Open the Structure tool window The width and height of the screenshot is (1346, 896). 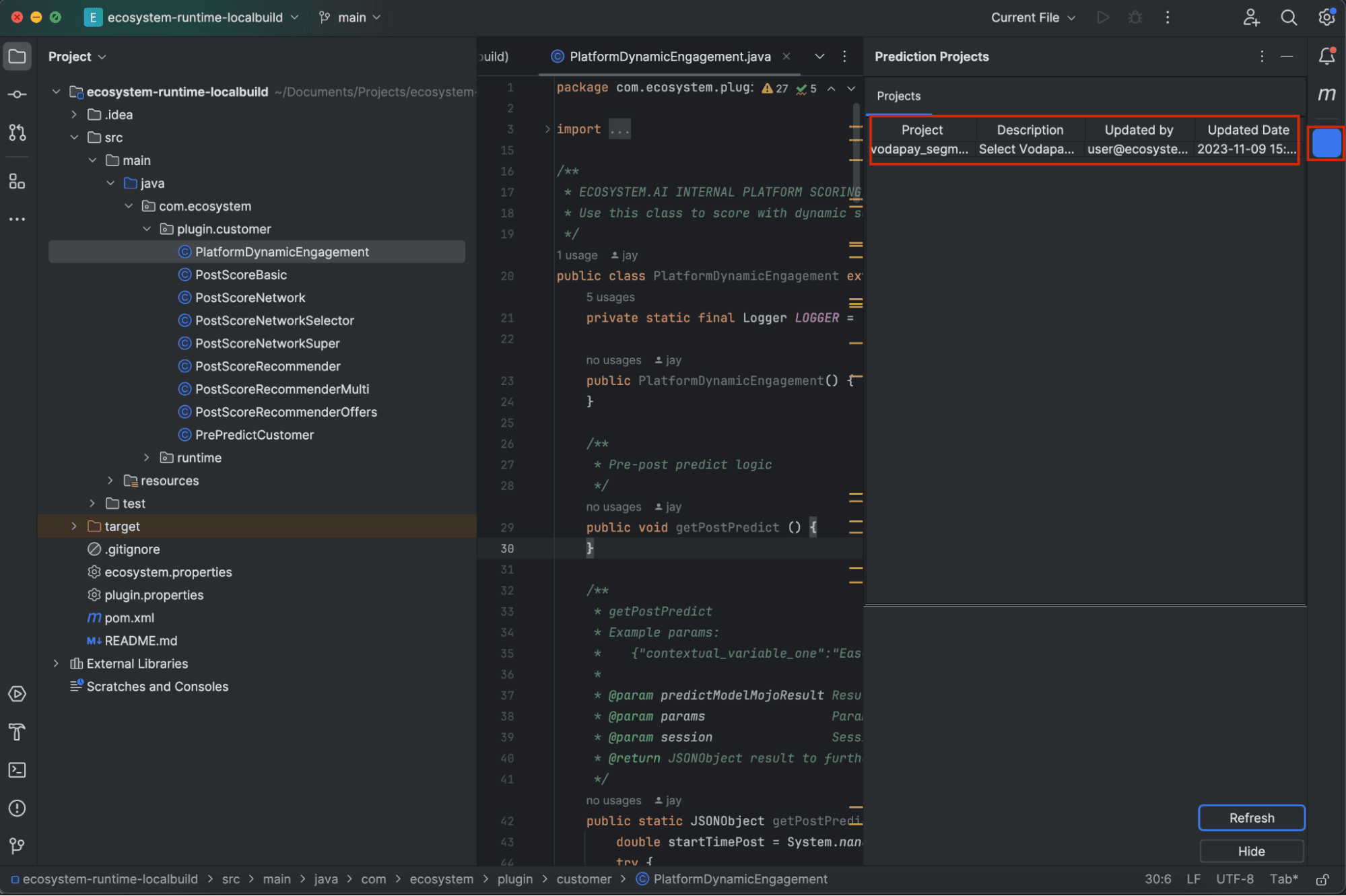(17, 181)
